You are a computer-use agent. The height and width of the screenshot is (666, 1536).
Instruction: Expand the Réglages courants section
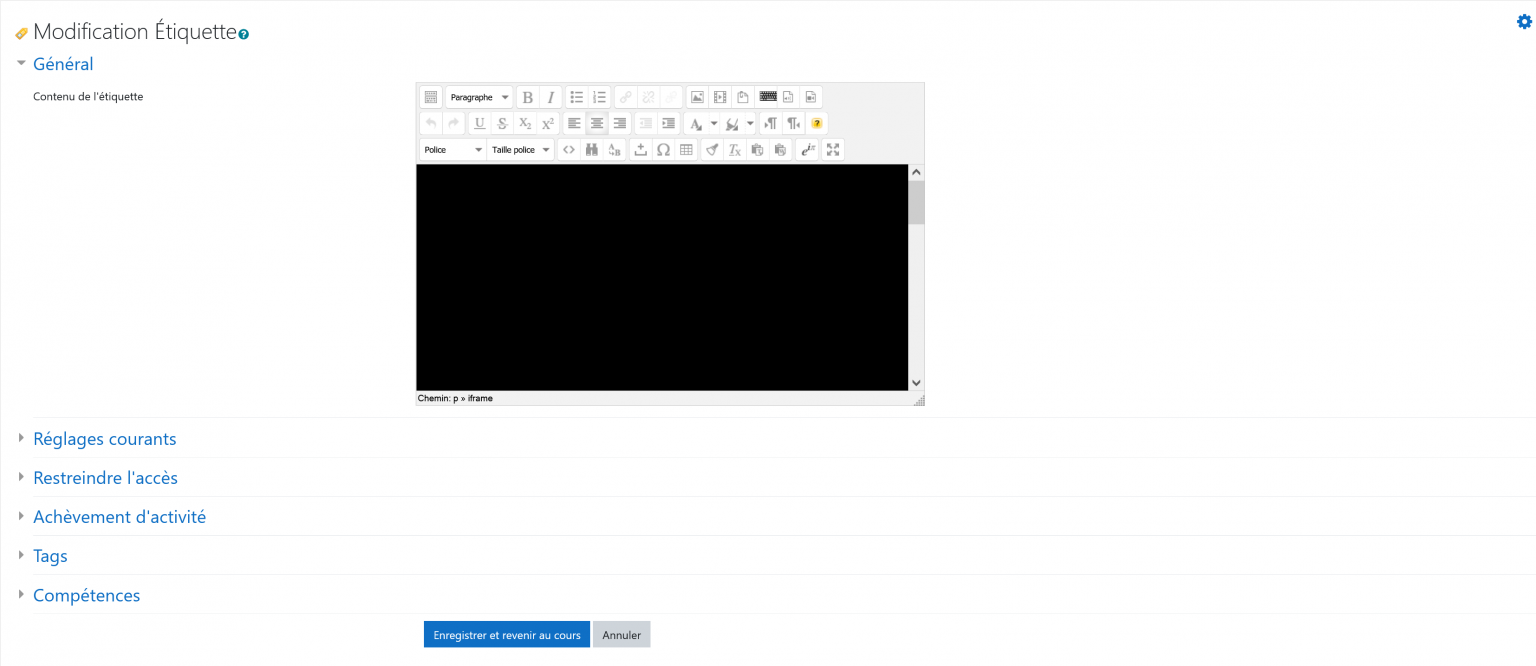(105, 439)
